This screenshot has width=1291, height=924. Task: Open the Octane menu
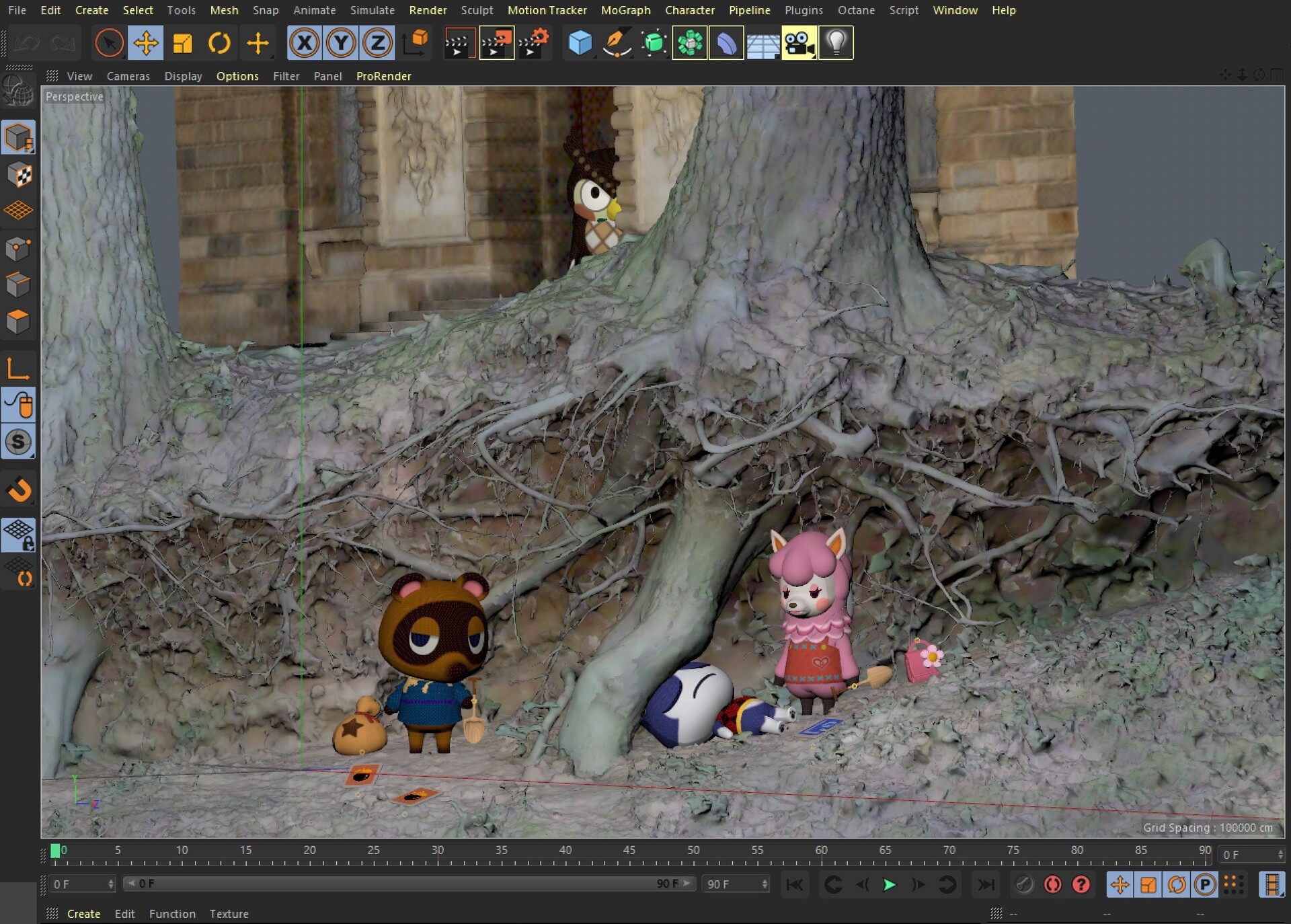pyautogui.click(x=856, y=10)
